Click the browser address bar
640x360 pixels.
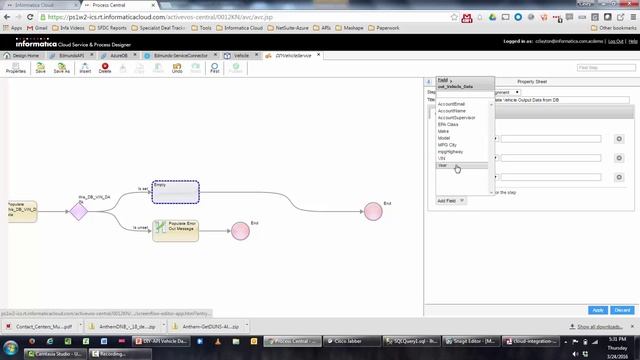245,17
